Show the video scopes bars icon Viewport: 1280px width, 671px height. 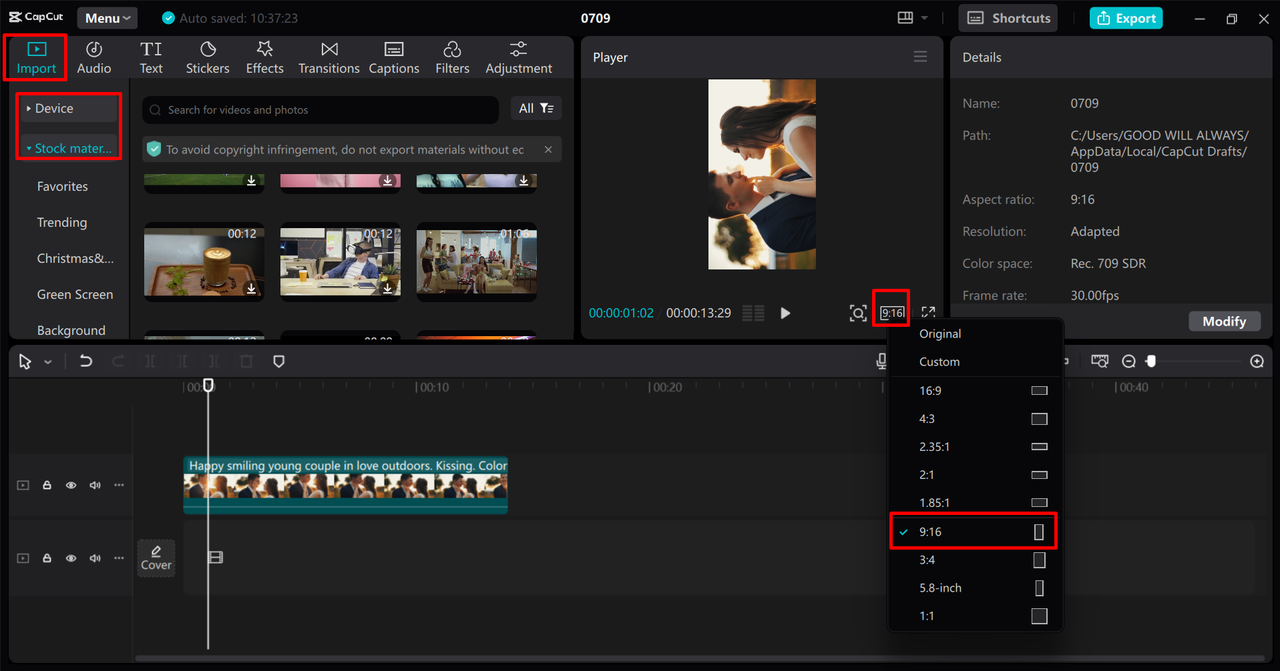tap(753, 313)
